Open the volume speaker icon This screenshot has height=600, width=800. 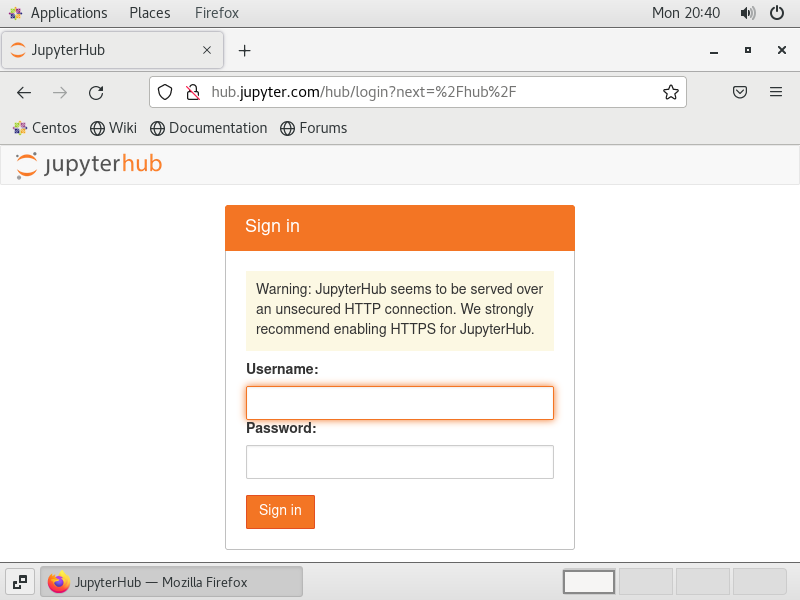click(747, 13)
